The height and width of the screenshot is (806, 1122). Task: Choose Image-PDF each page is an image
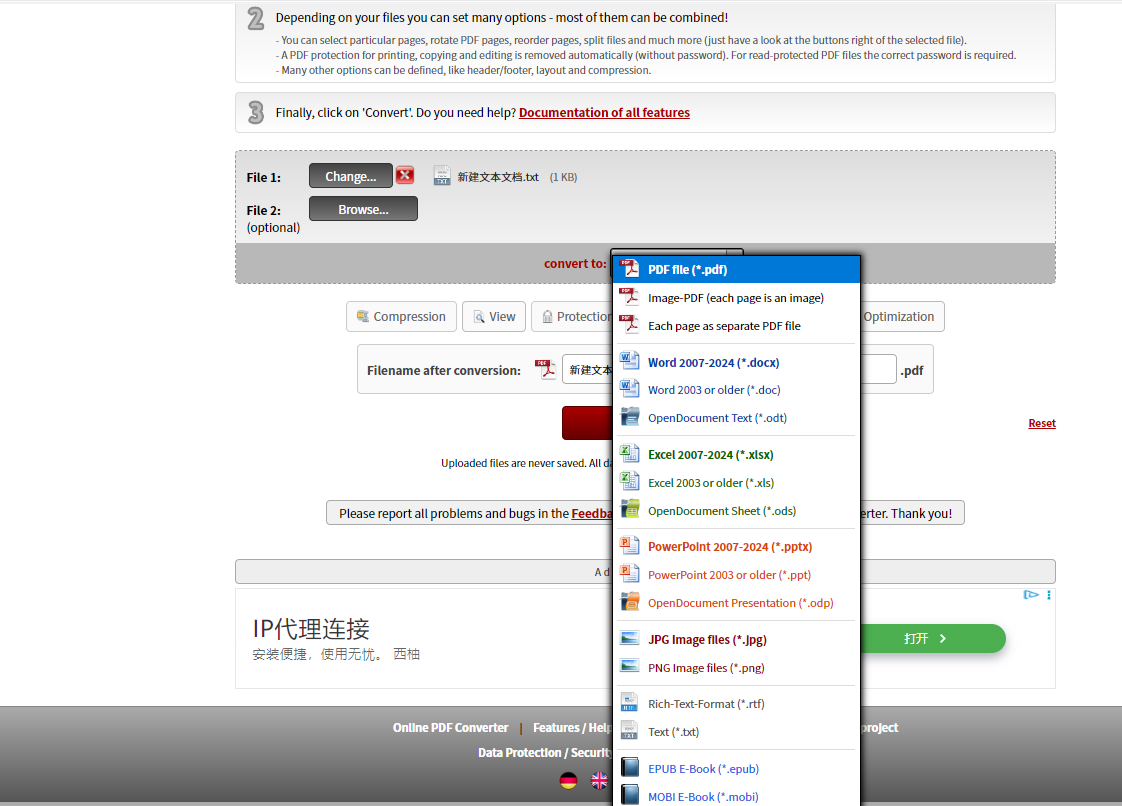pyautogui.click(x=735, y=298)
